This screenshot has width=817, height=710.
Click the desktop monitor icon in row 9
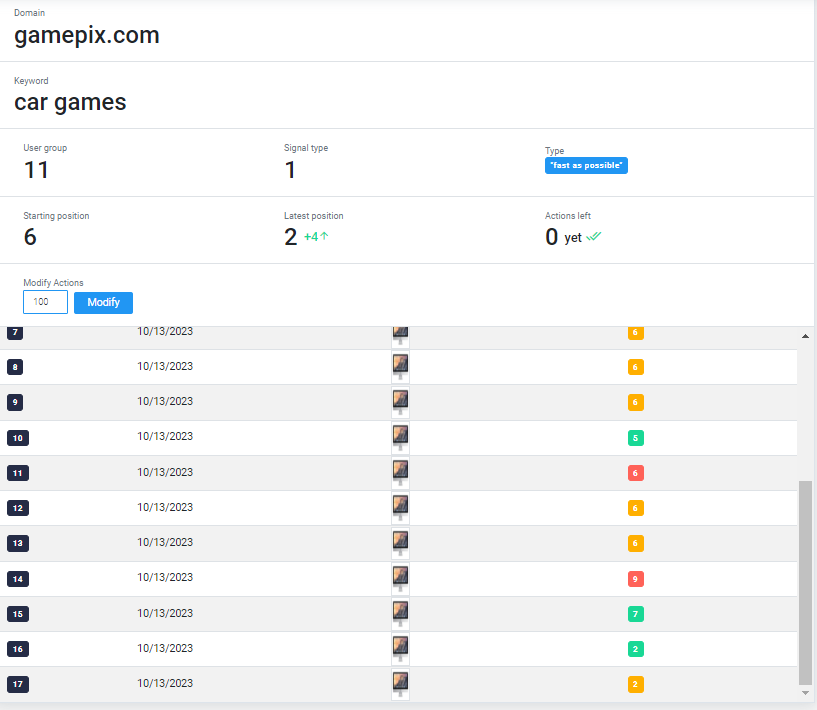pyautogui.click(x=400, y=402)
